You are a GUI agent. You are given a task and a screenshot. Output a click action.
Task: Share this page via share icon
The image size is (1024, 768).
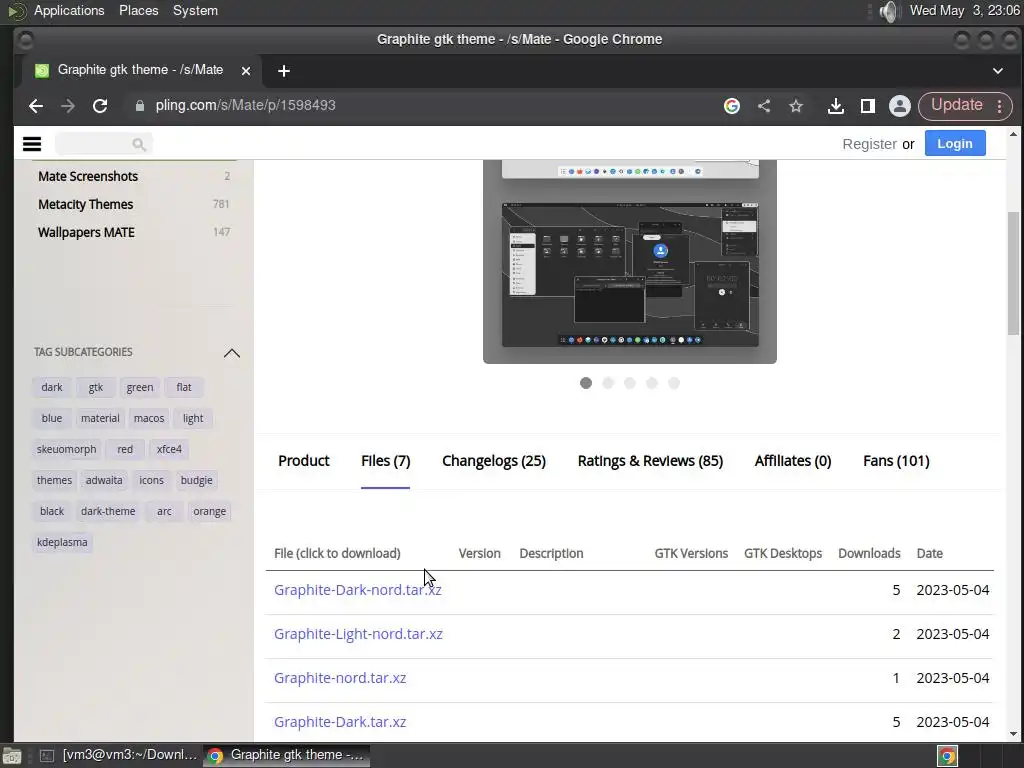[x=764, y=106]
